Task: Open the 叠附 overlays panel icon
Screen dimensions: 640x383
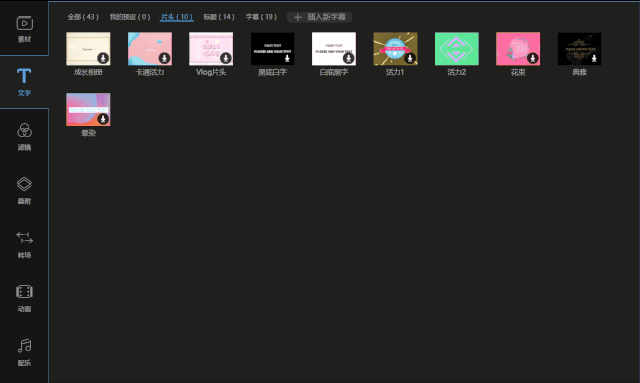Action: coord(24,191)
